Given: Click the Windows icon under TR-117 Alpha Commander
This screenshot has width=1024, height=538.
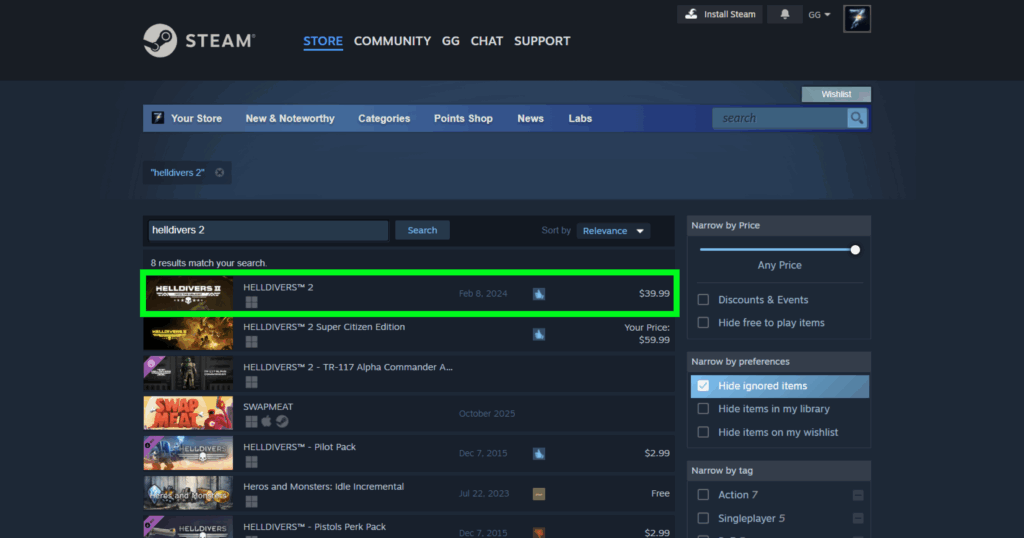Looking at the screenshot, I should tap(251, 382).
